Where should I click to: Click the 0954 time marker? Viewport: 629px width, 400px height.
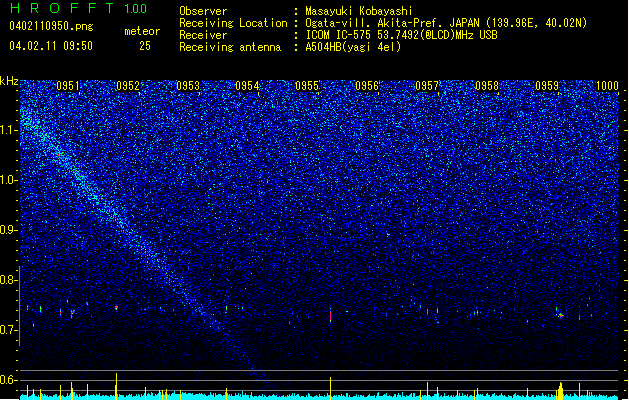point(248,85)
